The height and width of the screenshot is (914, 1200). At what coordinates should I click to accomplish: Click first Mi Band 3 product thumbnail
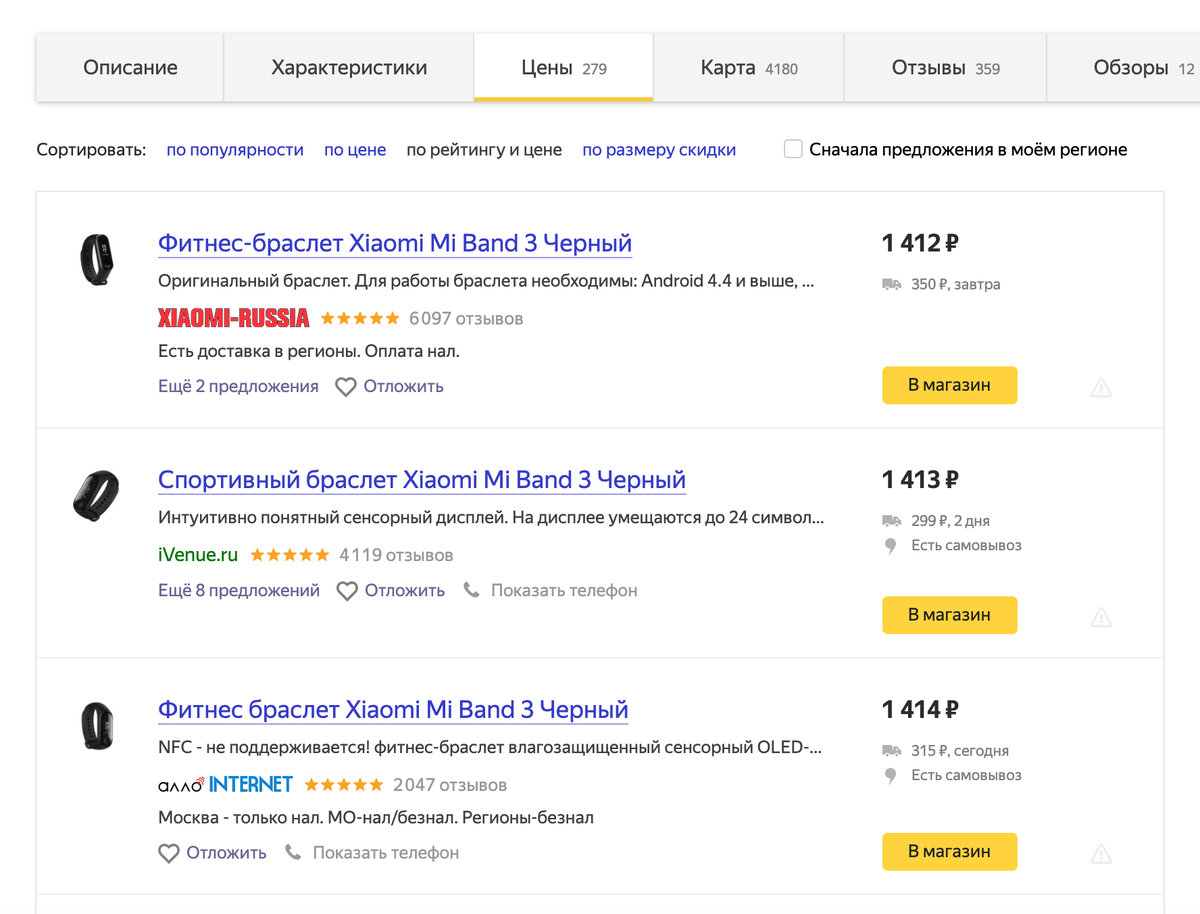(96, 258)
